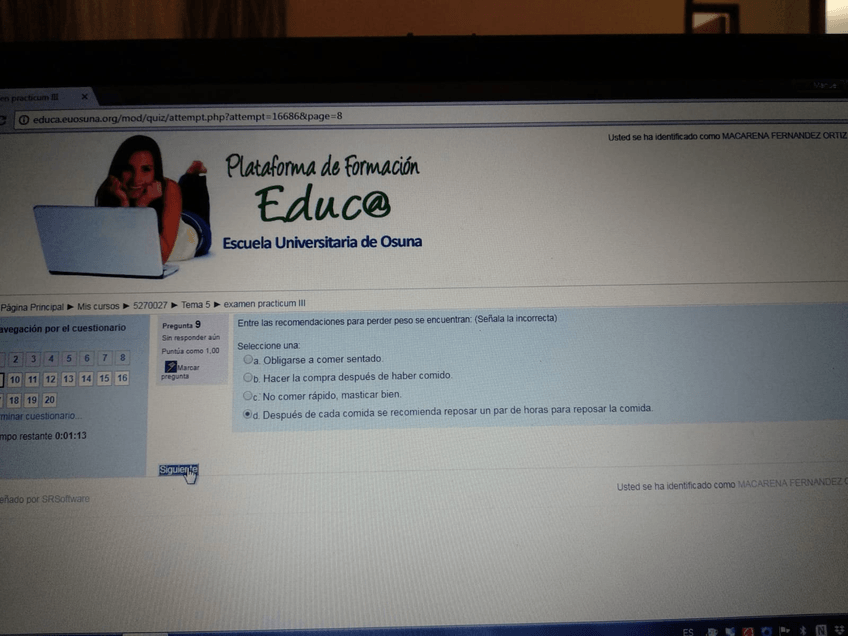Image resolution: width=848 pixels, height=636 pixels.
Task: Navigate to question 20
Action: [50, 400]
